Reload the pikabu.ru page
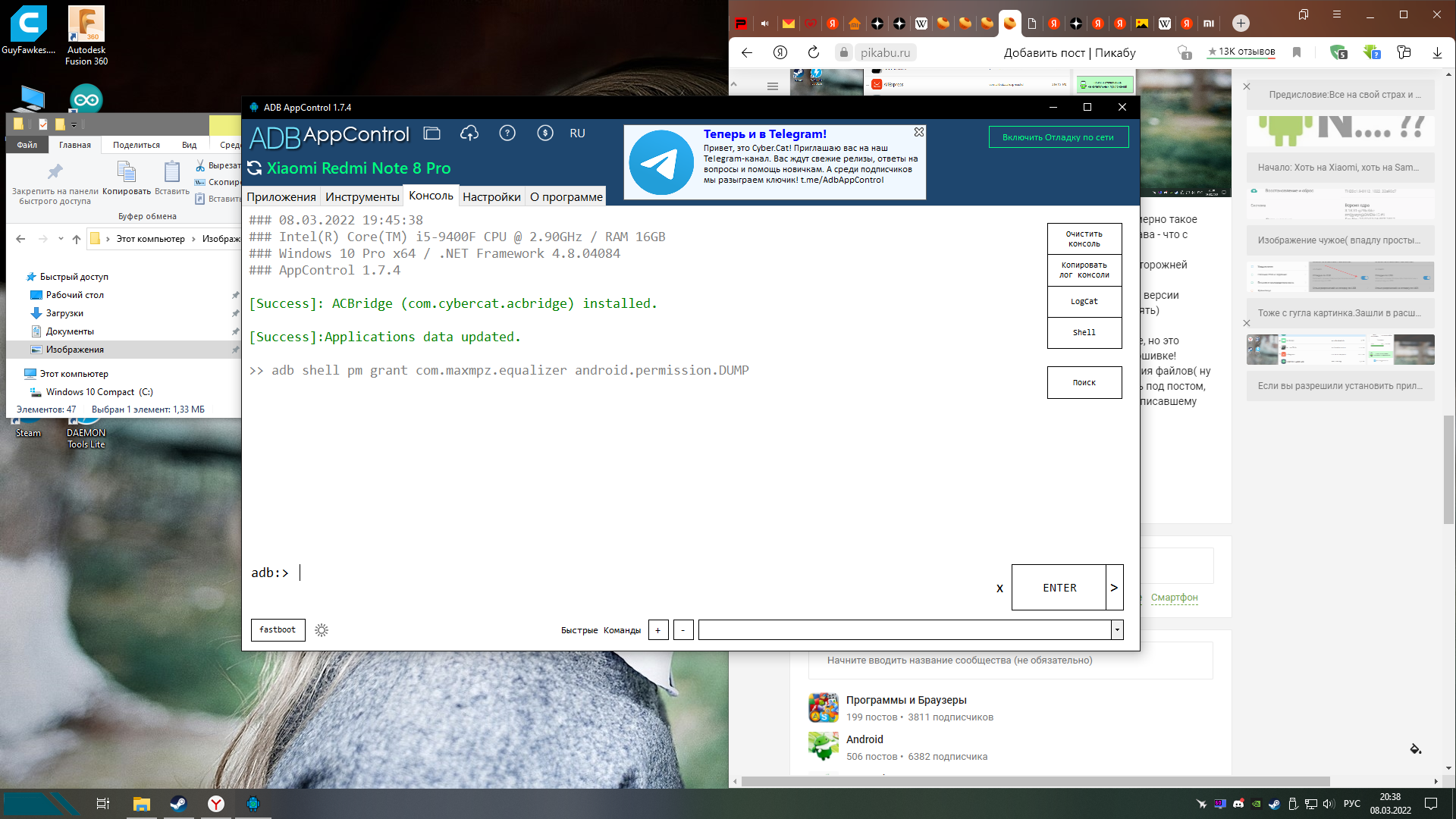 pyautogui.click(x=813, y=52)
